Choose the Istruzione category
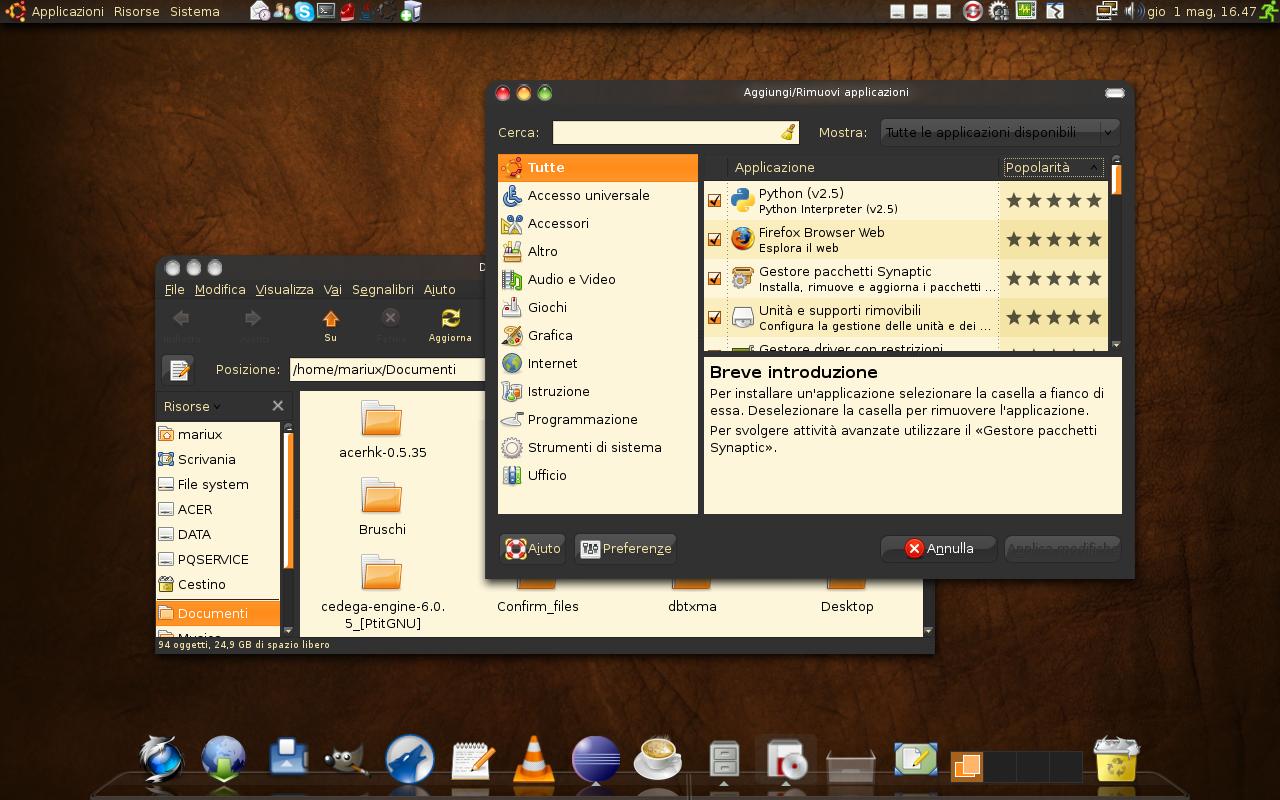1280x800 pixels. pos(598,391)
